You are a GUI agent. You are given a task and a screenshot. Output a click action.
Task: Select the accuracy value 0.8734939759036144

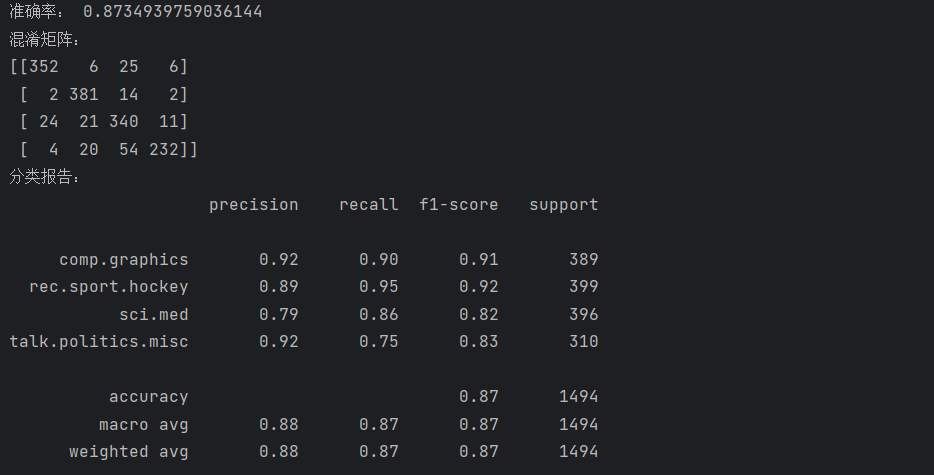click(173, 12)
